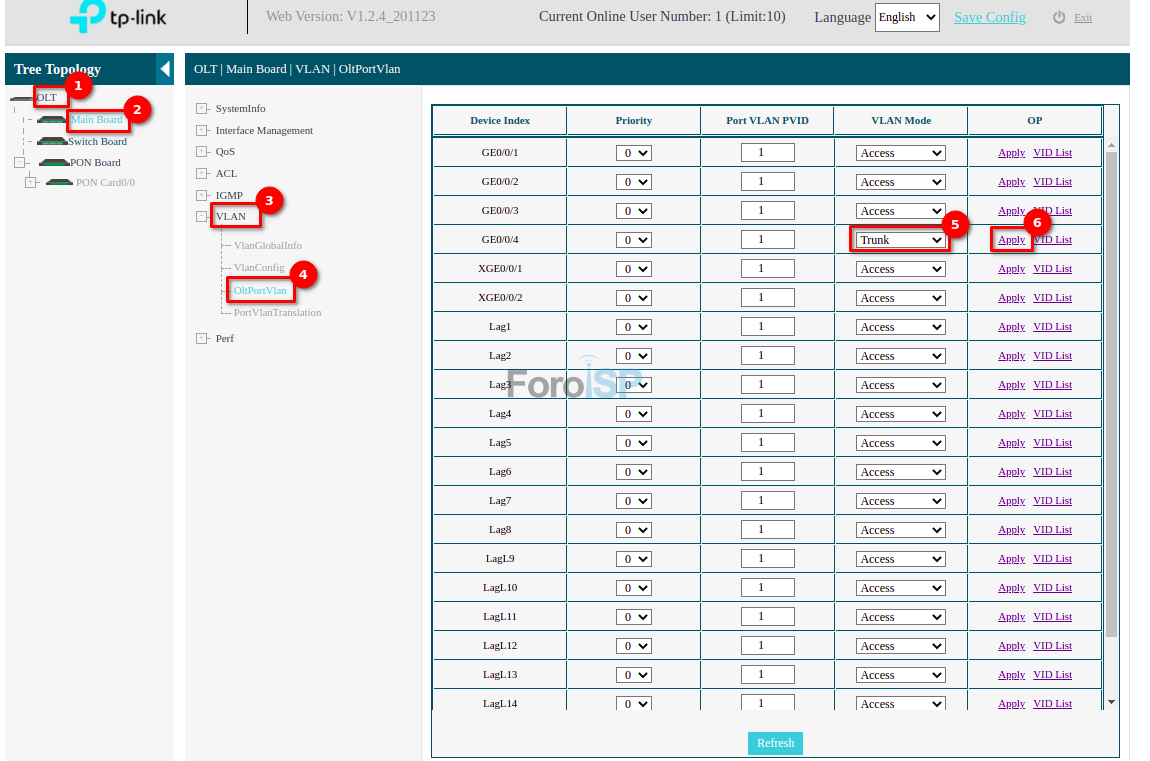This screenshot has width=1150, height=761.
Task: Expand the SystemInfo tree node
Action: tap(202, 109)
